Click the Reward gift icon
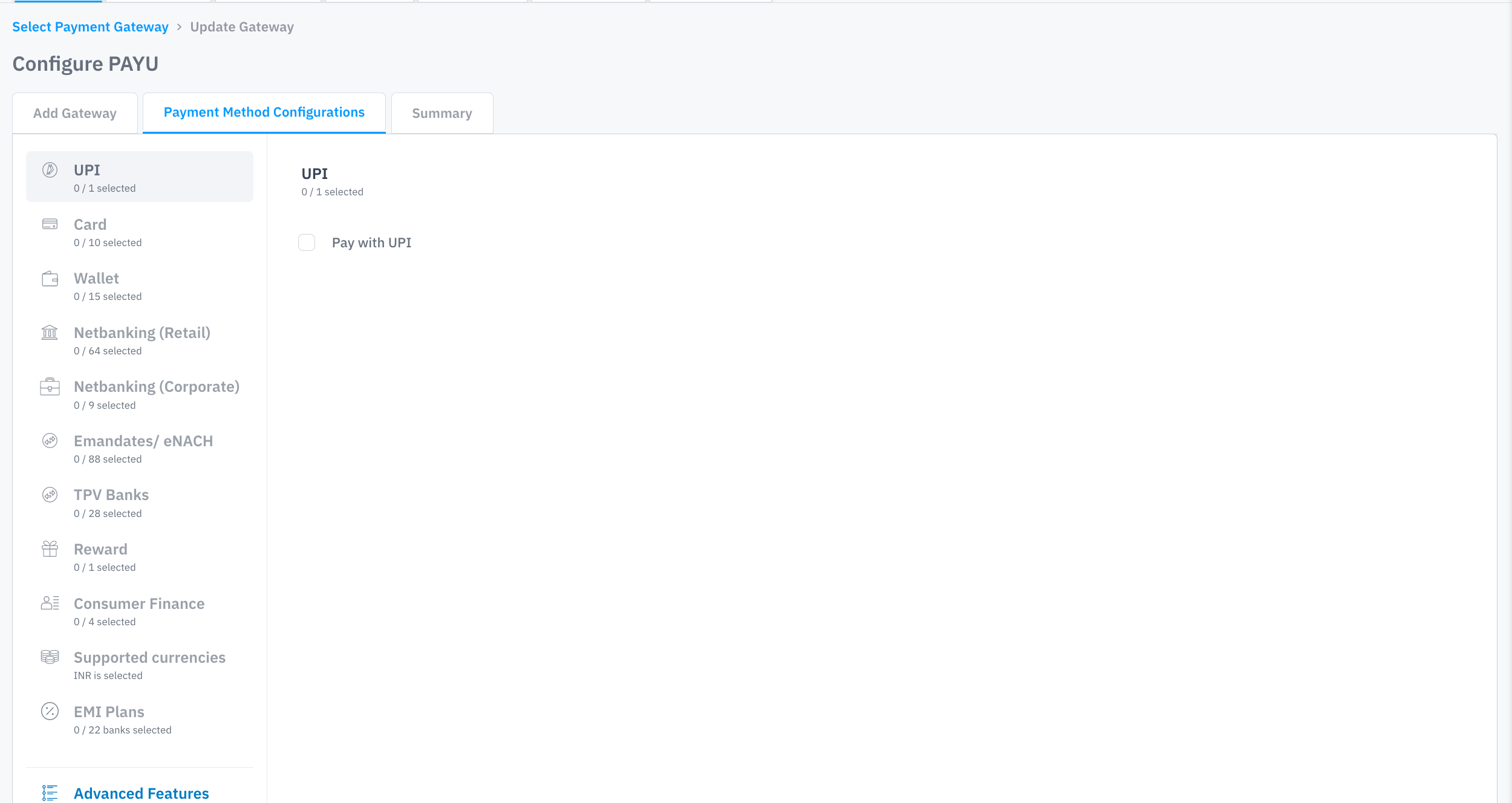 [x=50, y=549]
